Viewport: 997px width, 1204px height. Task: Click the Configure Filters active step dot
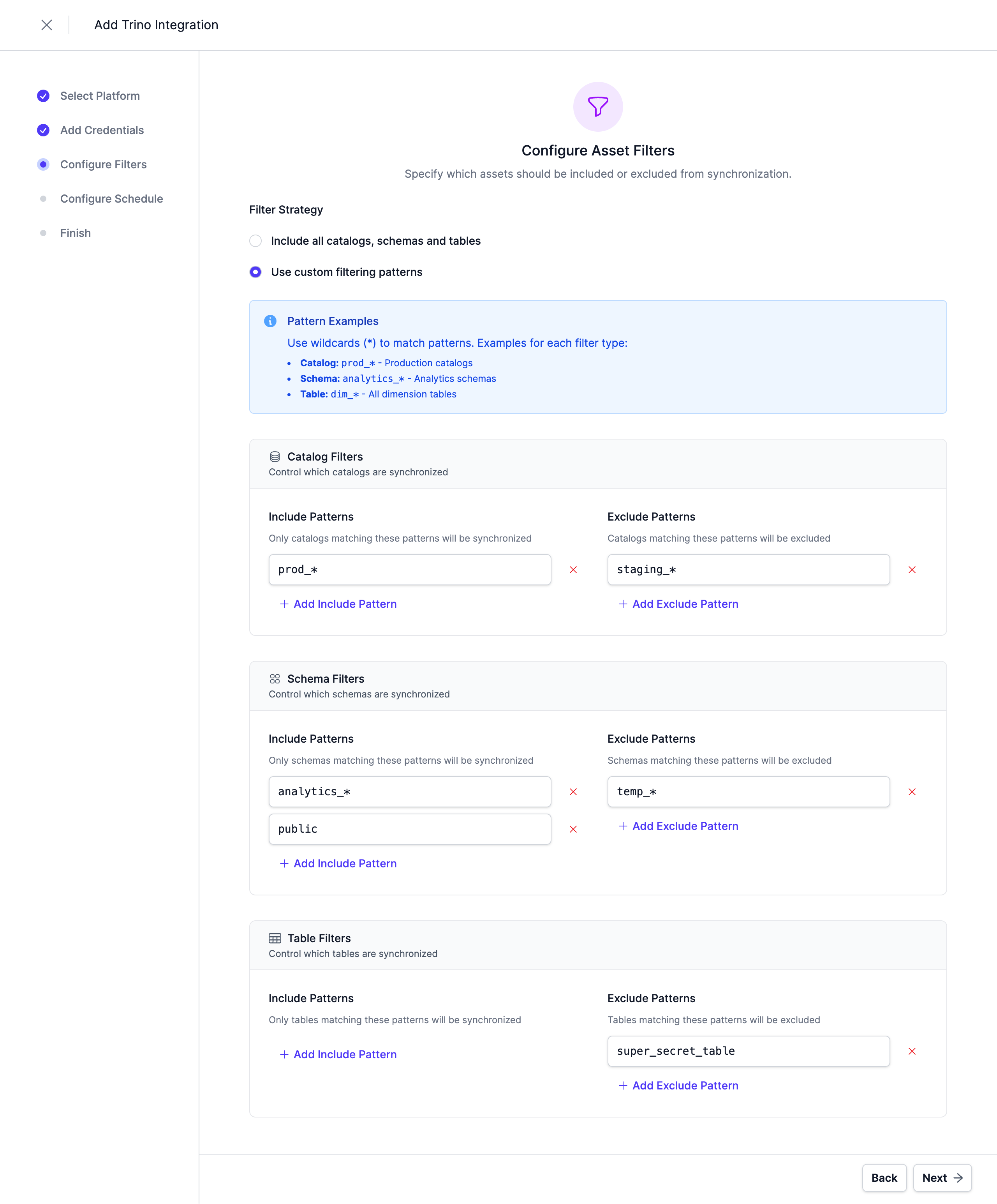coord(43,164)
